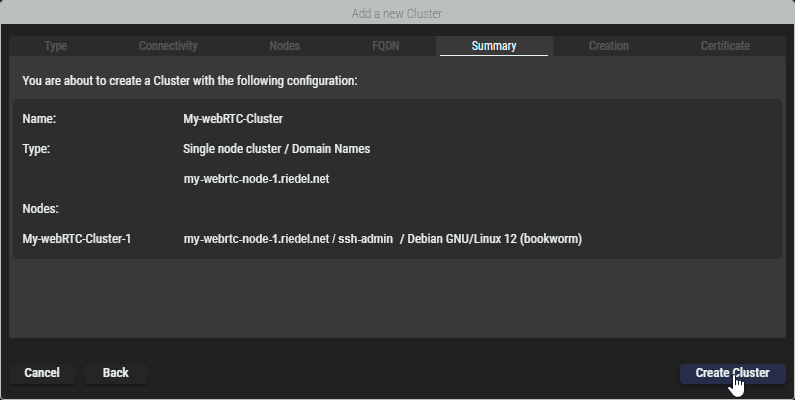Image resolution: width=795 pixels, height=400 pixels.
Task: Jump to the Creation tab
Action: (x=608, y=46)
